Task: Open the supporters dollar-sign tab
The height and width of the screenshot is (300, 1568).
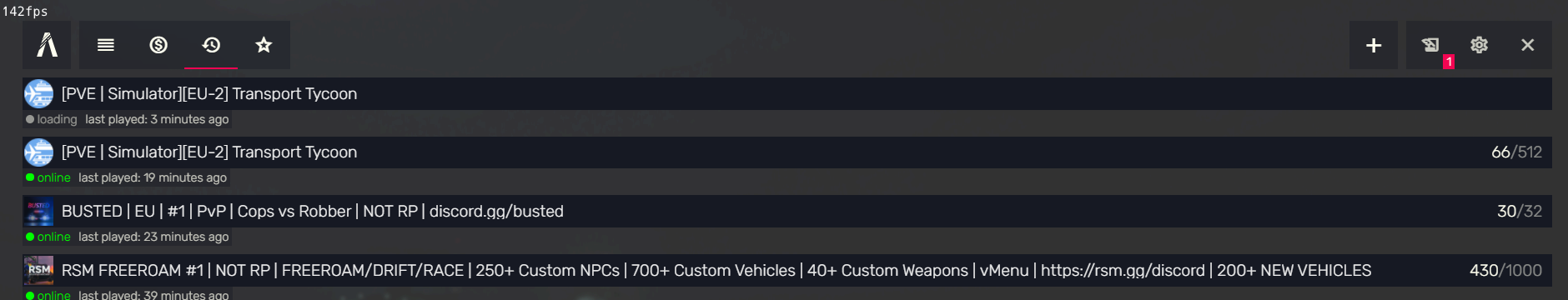Action: point(158,45)
